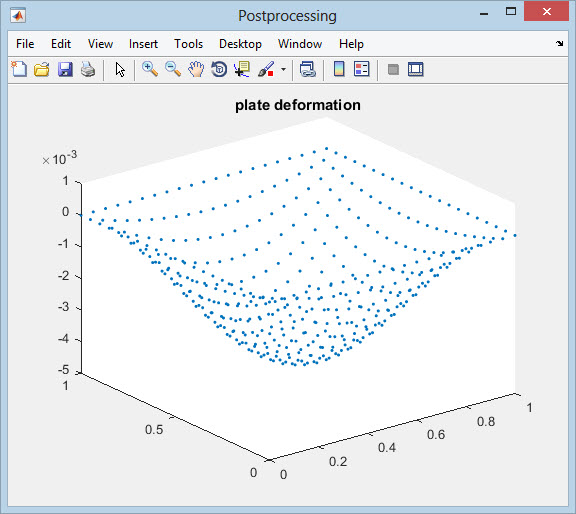Image resolution: width=576 pixels, height=514 pixels.
Task: Activate the Zoom In magnifier tool
Action: 150,69
